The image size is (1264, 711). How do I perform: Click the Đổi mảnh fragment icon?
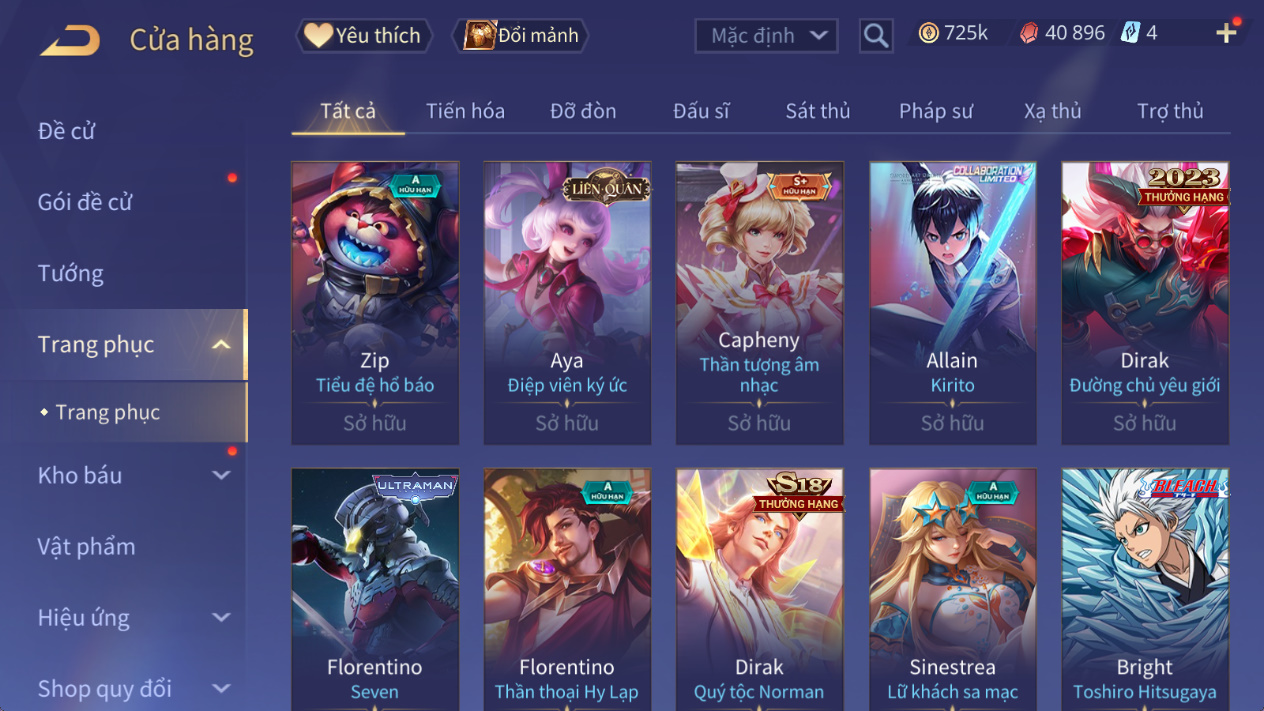(480, 36)
